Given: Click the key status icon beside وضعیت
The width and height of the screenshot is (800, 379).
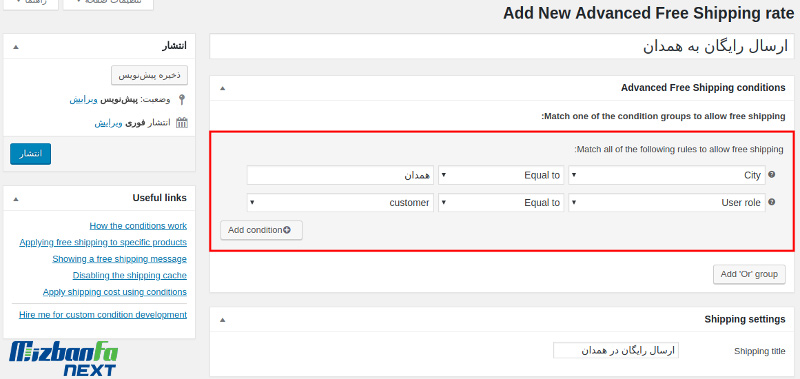Looking at the screenshot, I should [182, 99].
